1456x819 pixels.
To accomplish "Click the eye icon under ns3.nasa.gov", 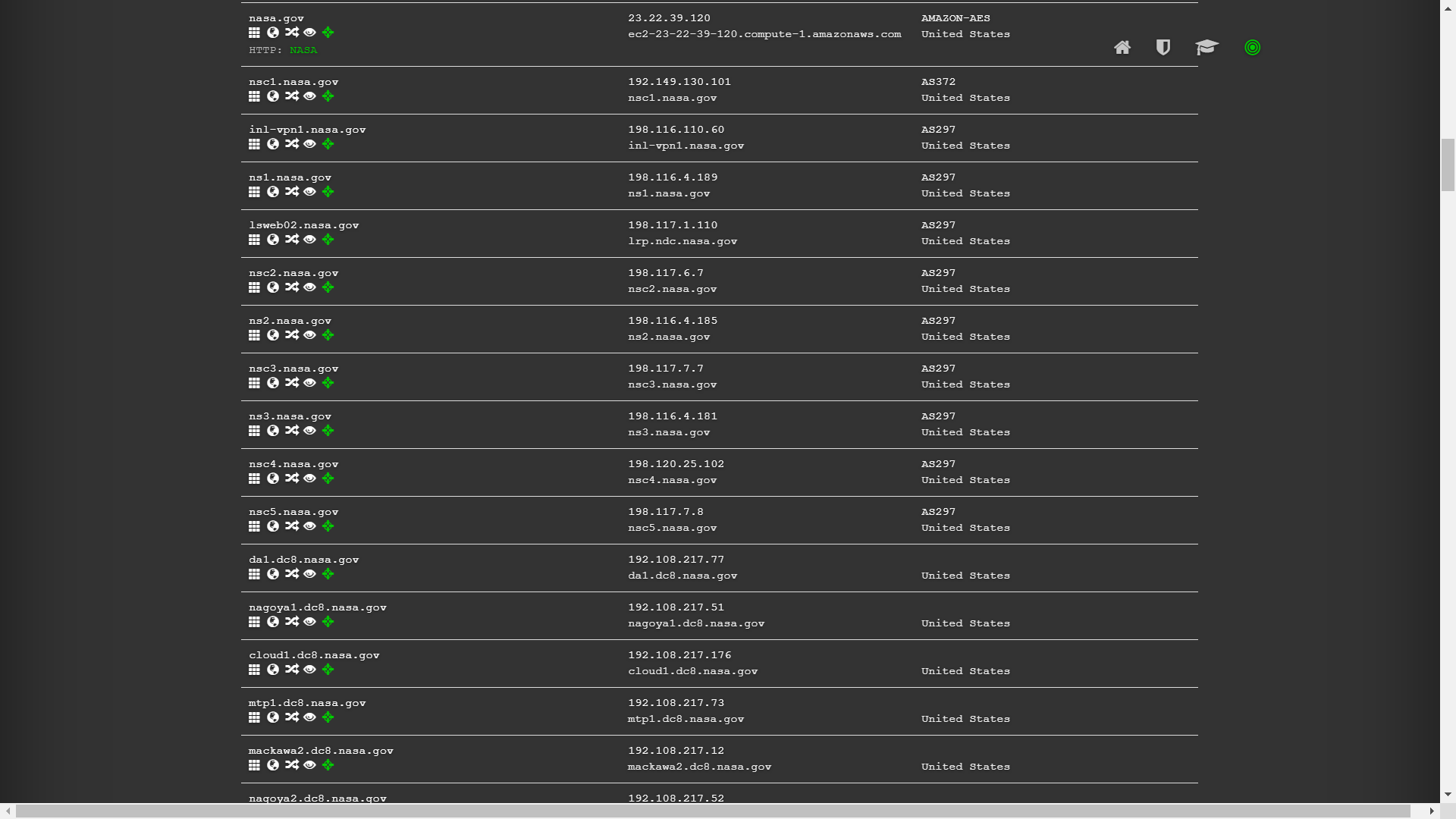I will [309, 431].
